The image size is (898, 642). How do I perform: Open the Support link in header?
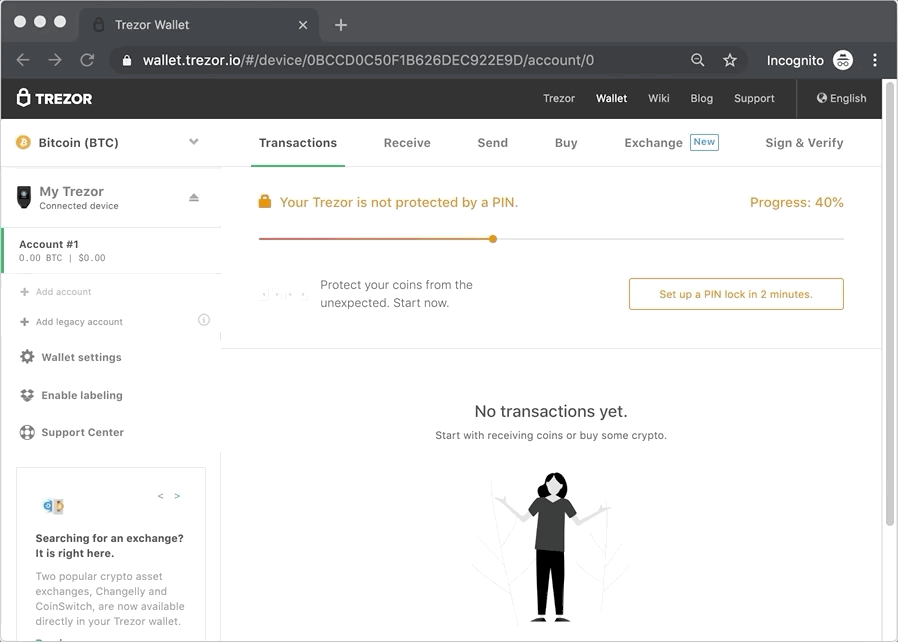click(754, 99)
